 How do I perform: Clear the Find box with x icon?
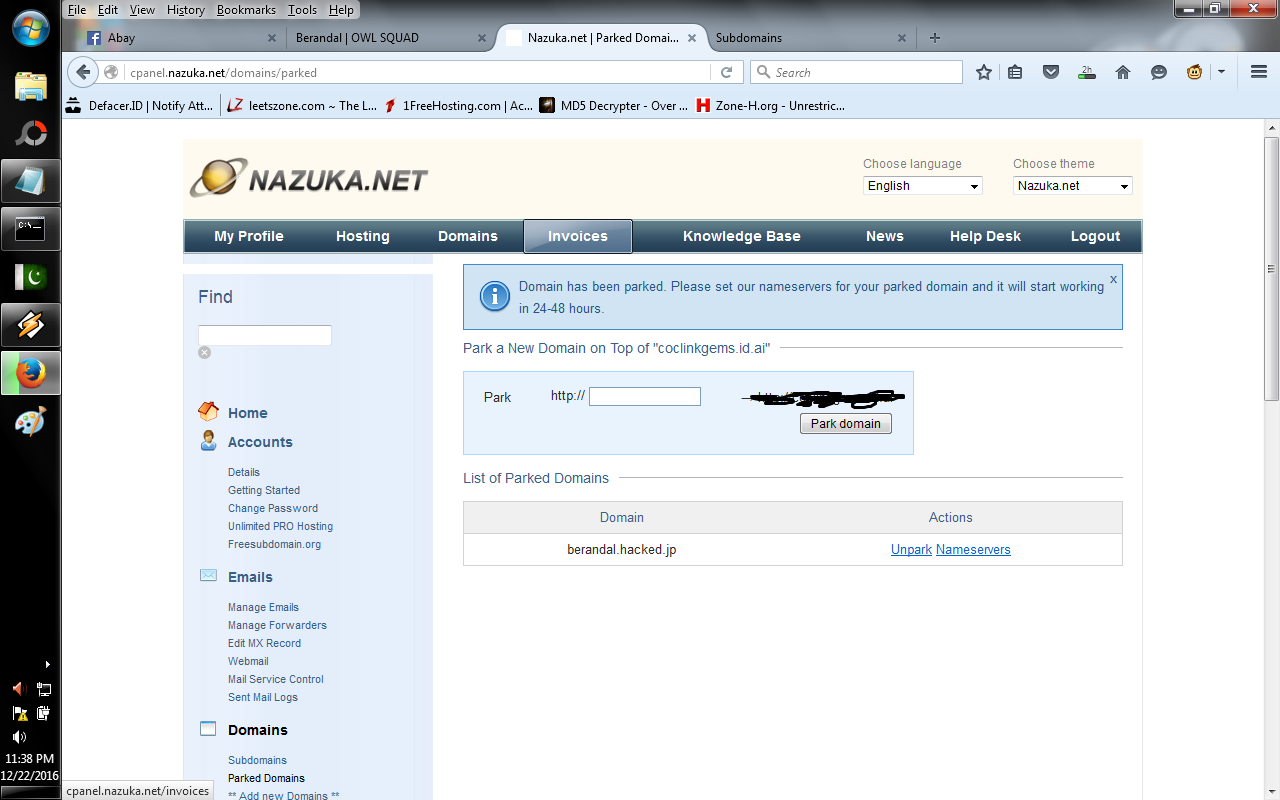click(204, 352)
